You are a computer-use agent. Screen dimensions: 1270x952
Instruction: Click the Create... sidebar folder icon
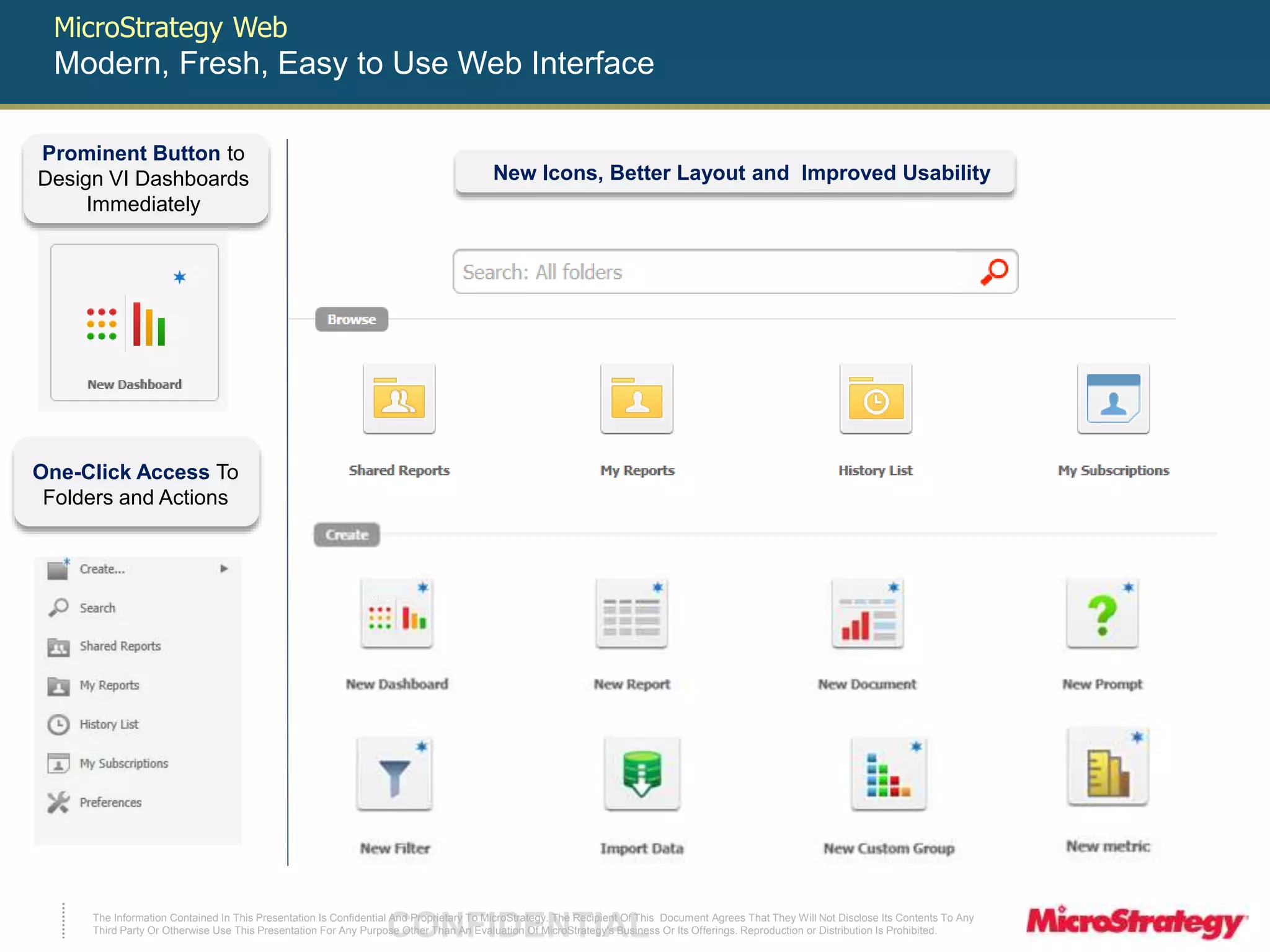pos(59,568)
